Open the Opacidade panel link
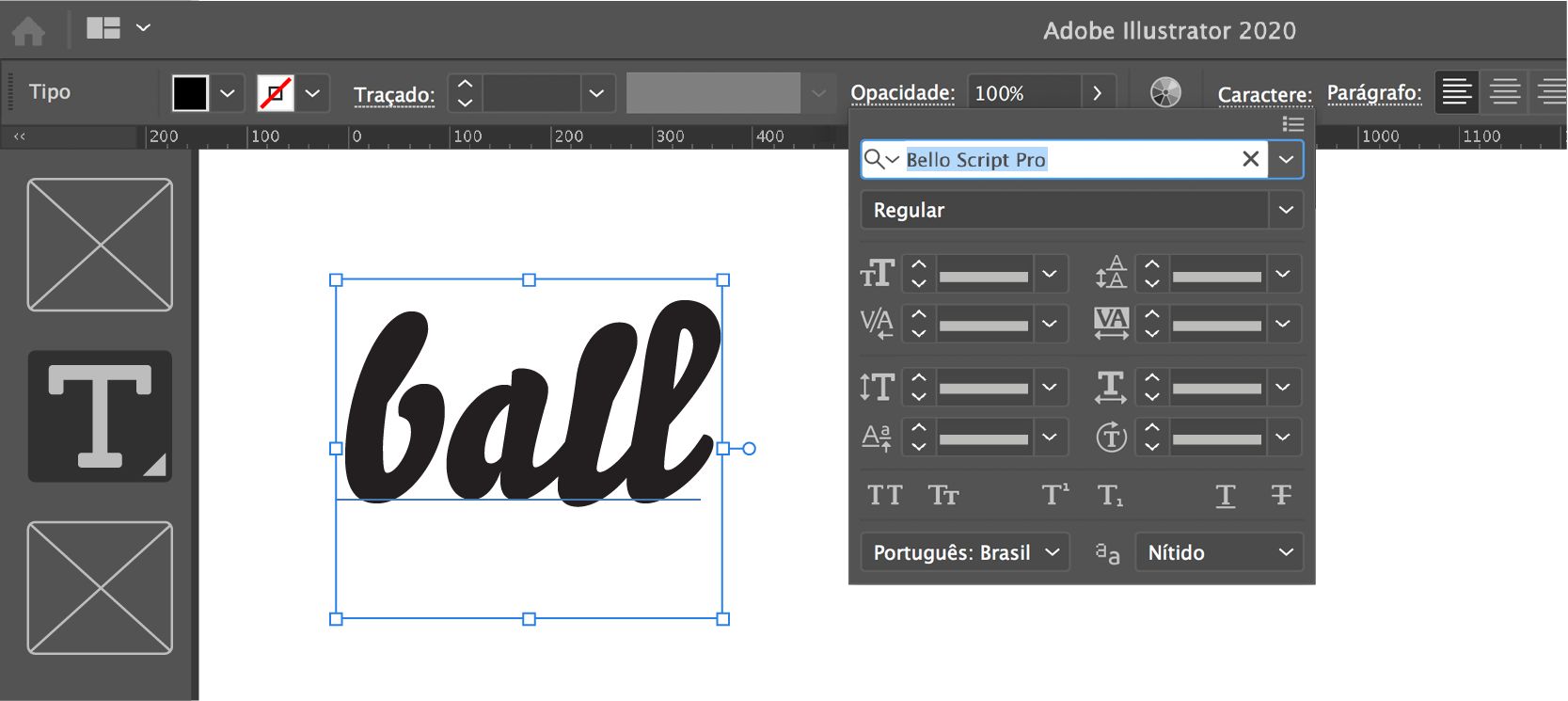The height and width of the screenshot is (701, 1568). tap(902, 93)
